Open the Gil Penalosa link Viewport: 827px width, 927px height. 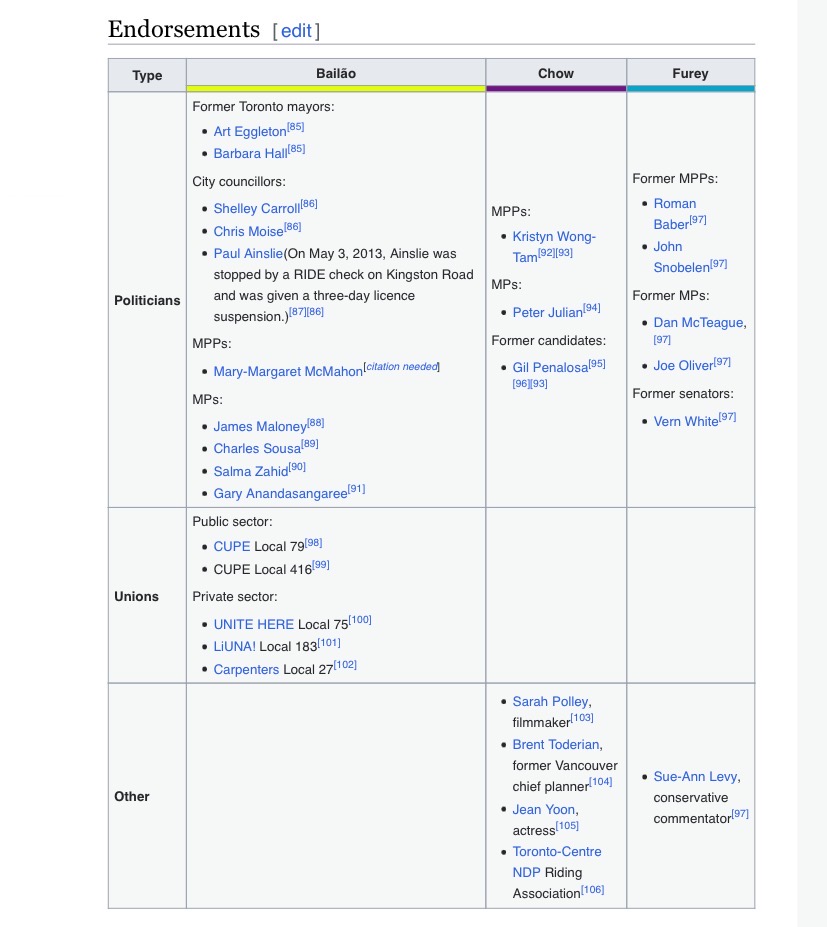click(550, 368)
